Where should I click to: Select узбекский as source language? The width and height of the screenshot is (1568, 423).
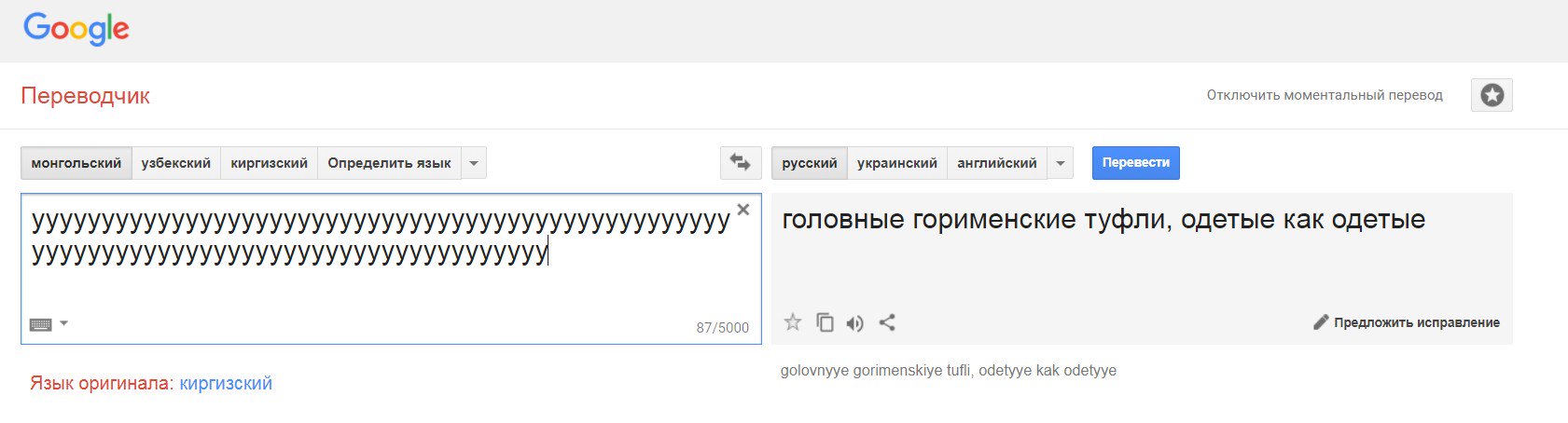click(x=176, y=163)
